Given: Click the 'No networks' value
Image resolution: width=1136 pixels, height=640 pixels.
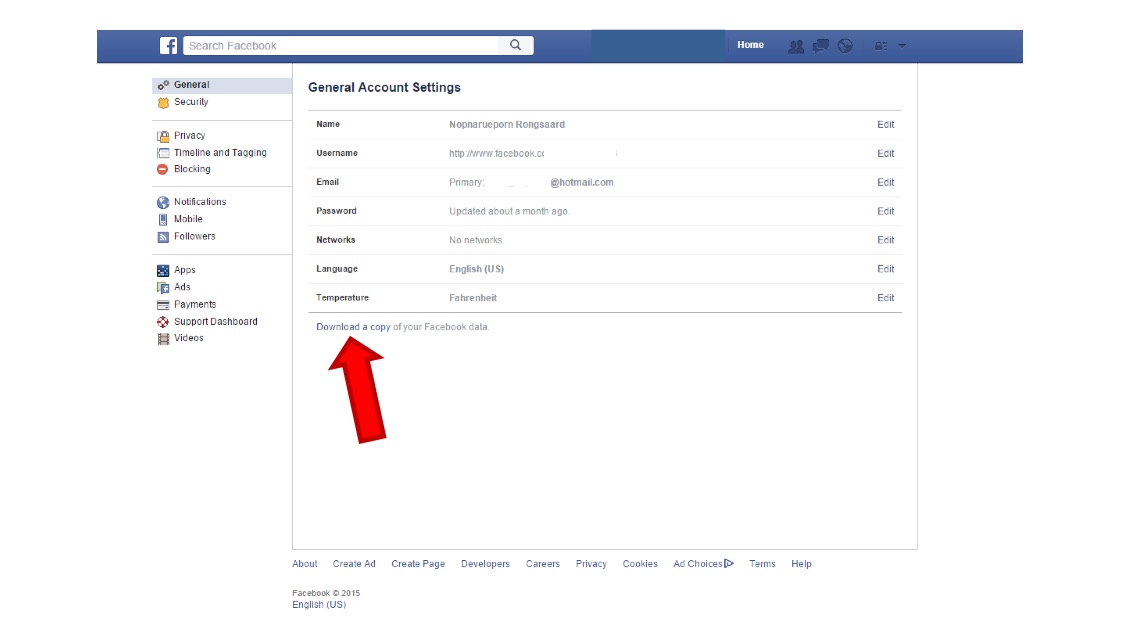Looking at the screenshot, I should (476, 240).
